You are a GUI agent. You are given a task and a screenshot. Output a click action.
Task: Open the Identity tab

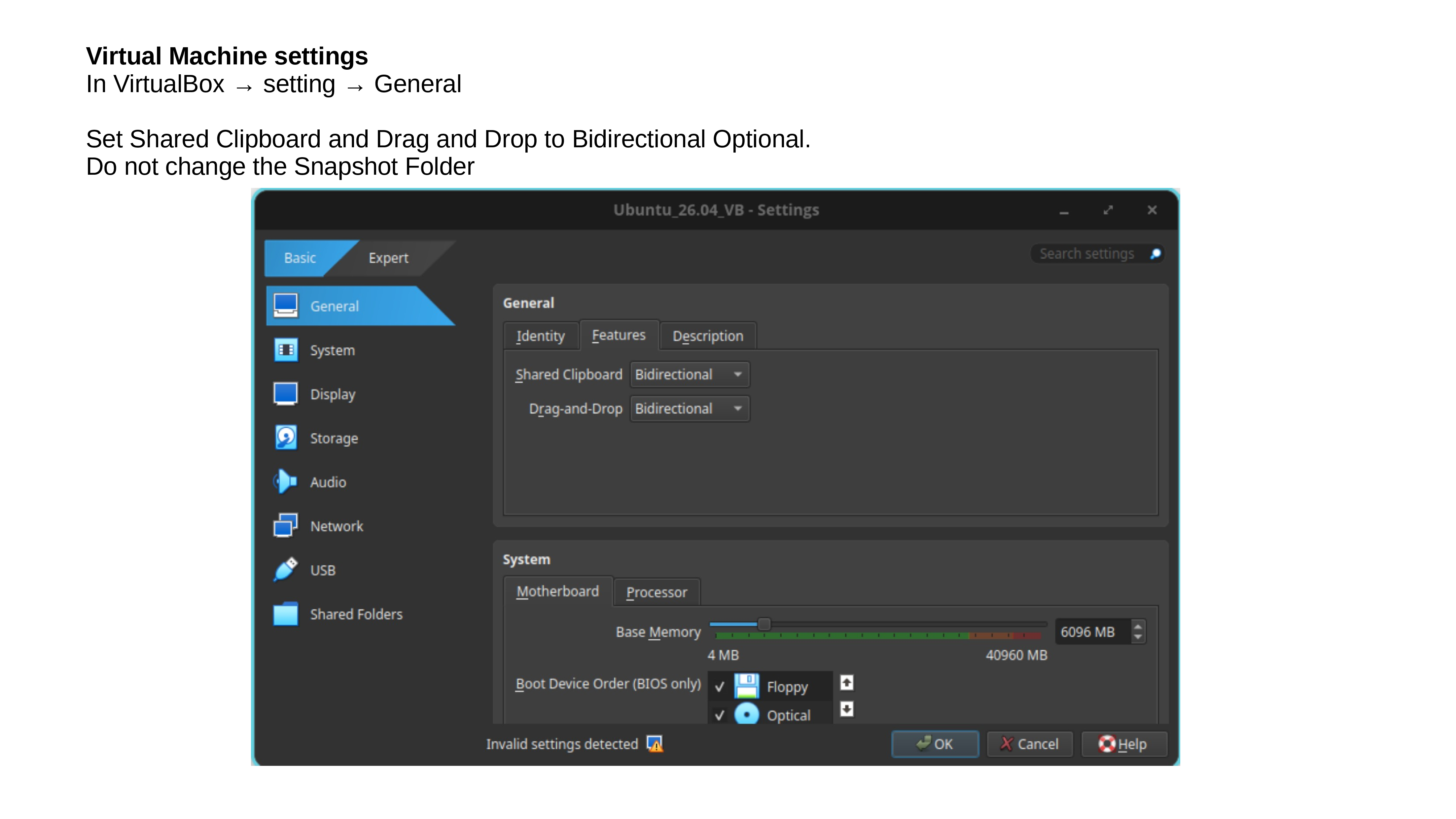540,336
